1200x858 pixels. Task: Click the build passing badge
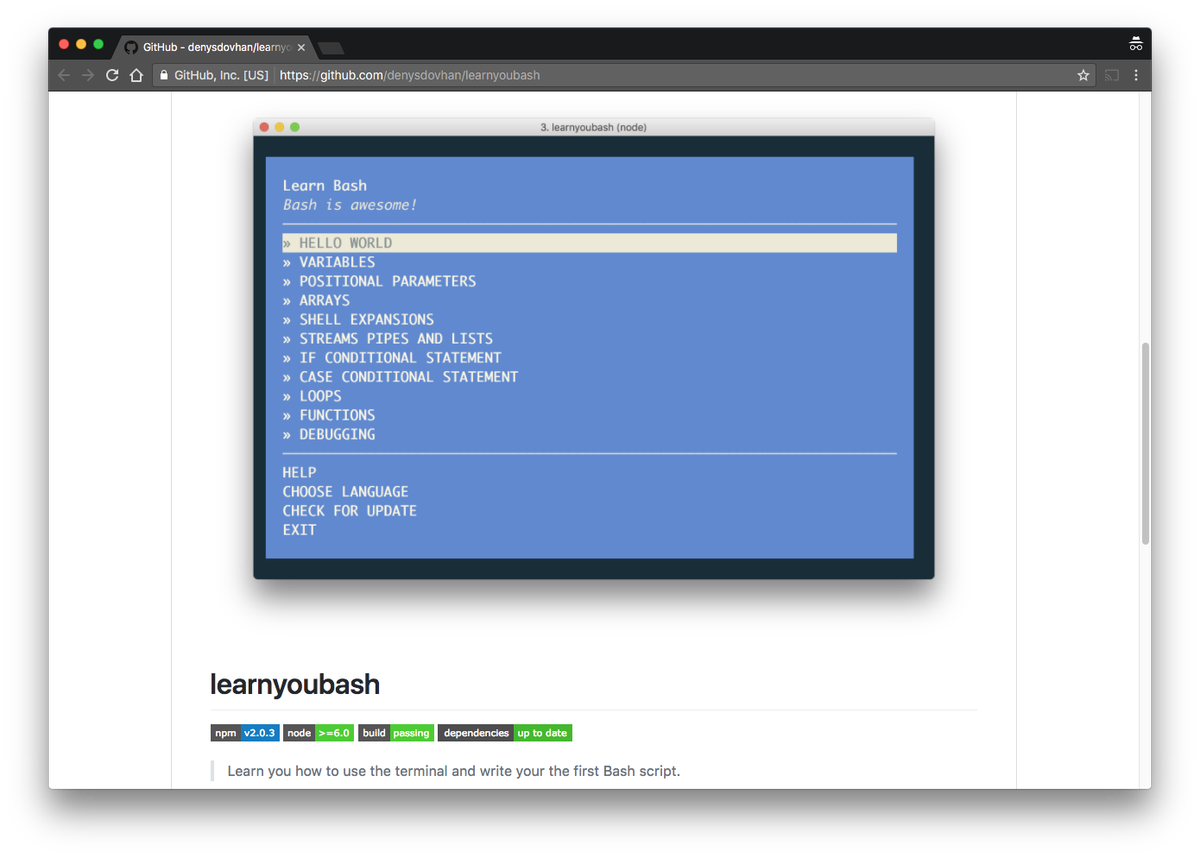coord(395,733)
